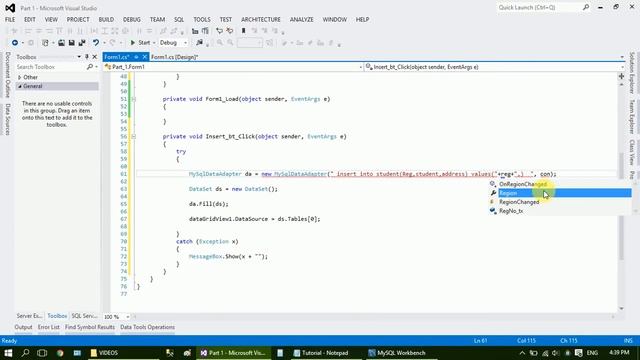Viewport: 640px width, 360px height.
Task: Switch to Form1.cs [Design] tab
Action: coord(174,57)
